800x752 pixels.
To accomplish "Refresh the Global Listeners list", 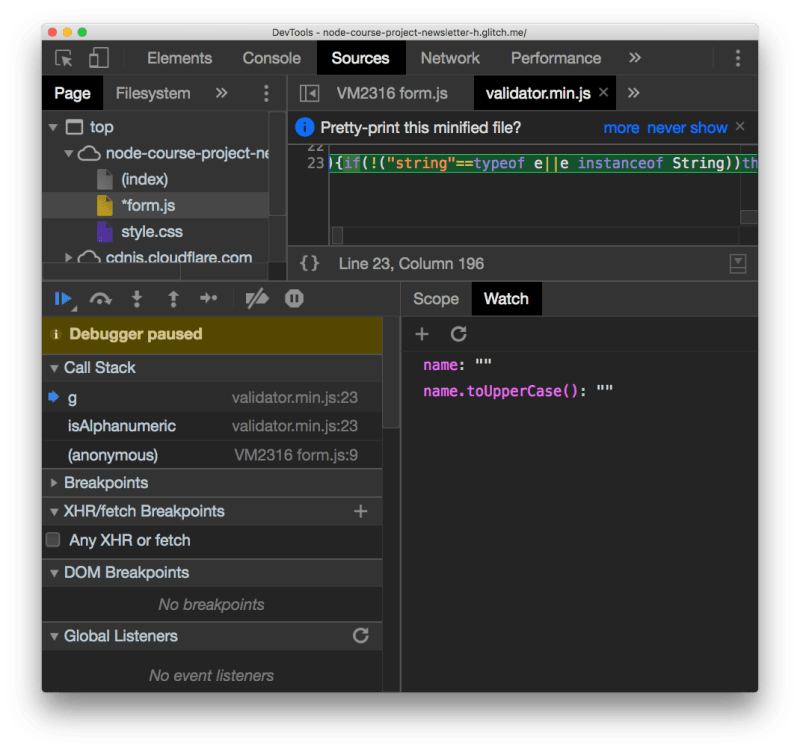I will [362, 636].
